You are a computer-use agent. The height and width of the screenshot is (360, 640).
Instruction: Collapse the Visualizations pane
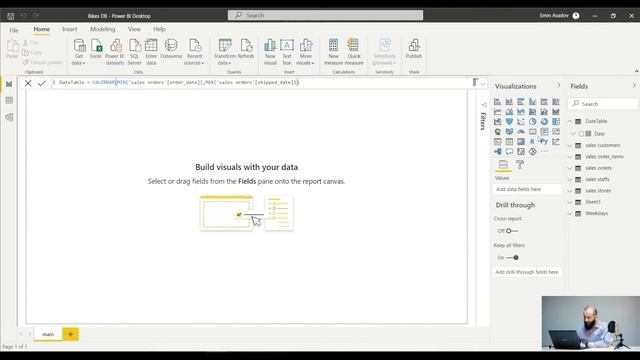coord(558,85)
